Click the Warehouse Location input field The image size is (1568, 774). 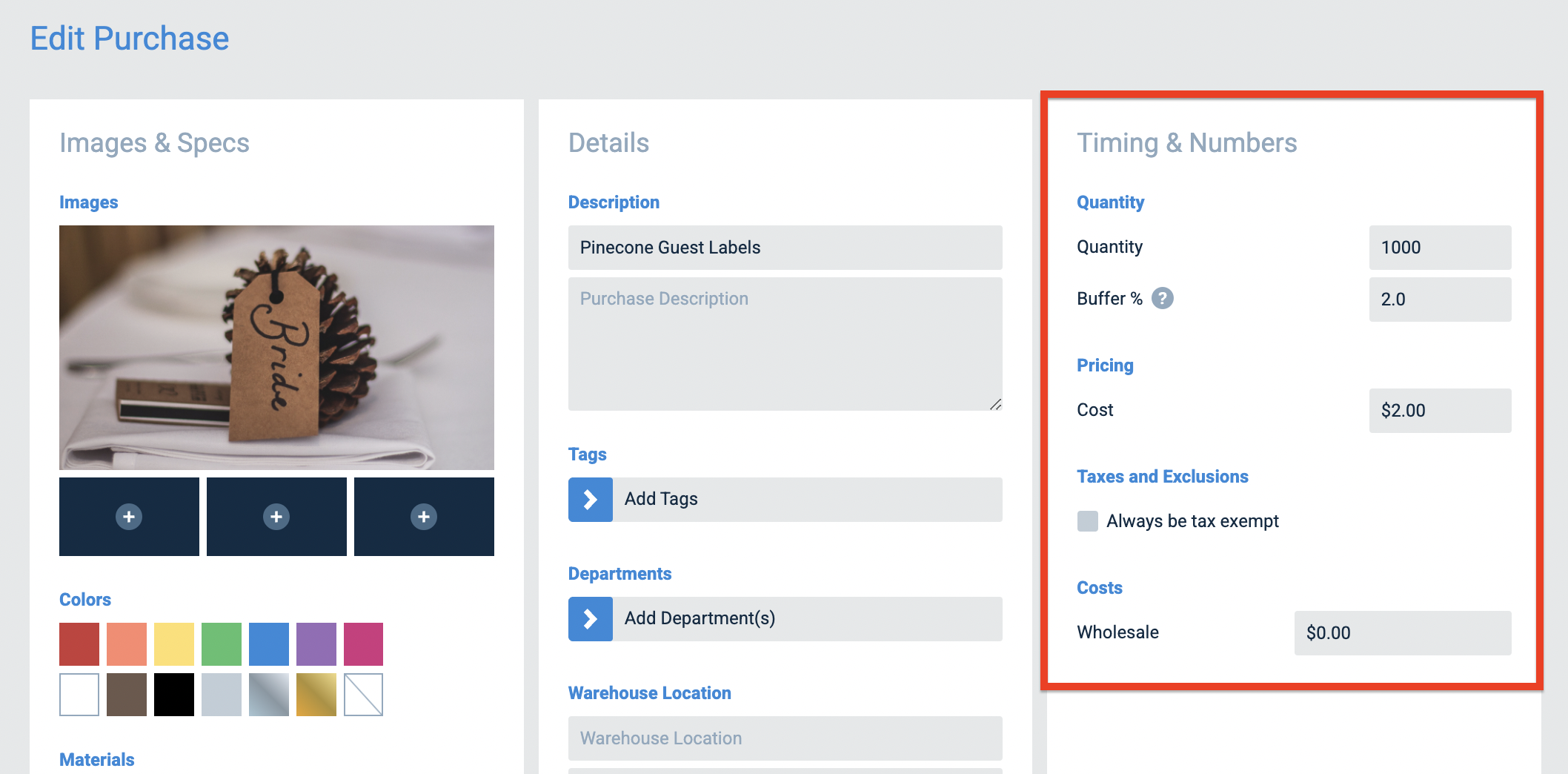785,738
